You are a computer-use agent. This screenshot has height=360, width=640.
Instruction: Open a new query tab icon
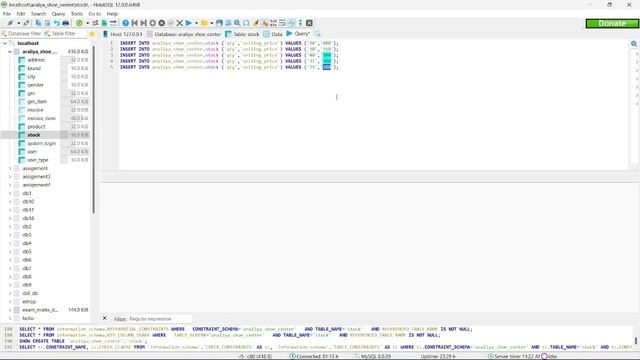(318, 34)
